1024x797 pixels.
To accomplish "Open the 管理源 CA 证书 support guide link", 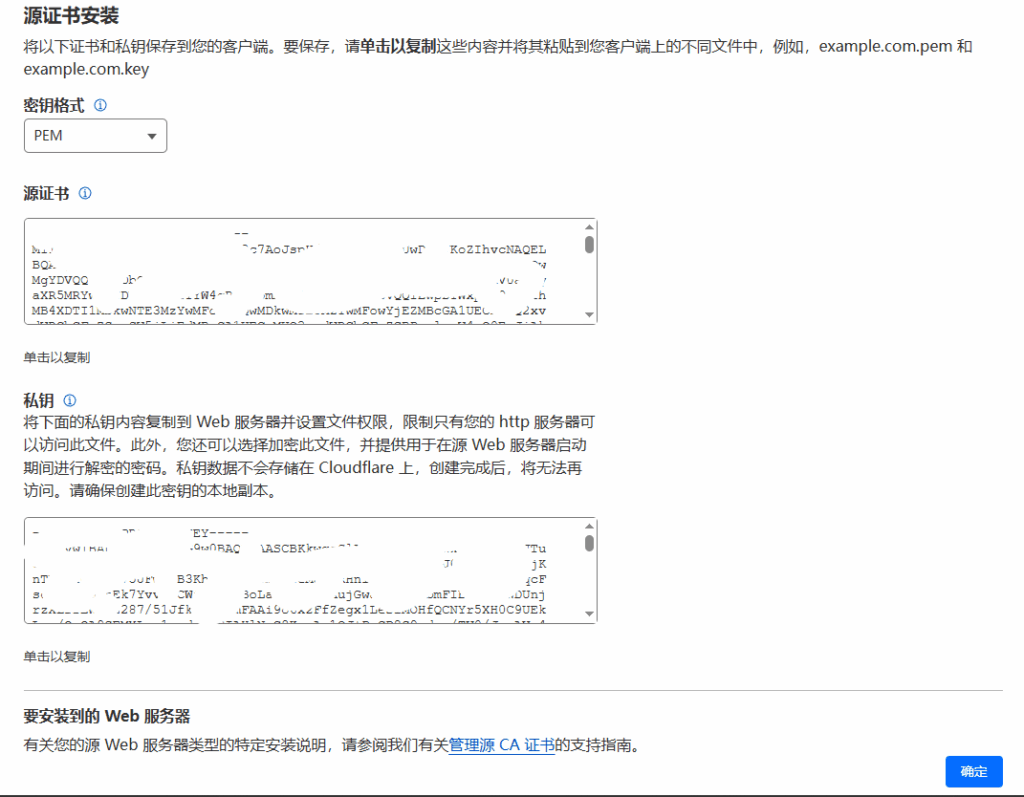I will click(x=501, y=745).
